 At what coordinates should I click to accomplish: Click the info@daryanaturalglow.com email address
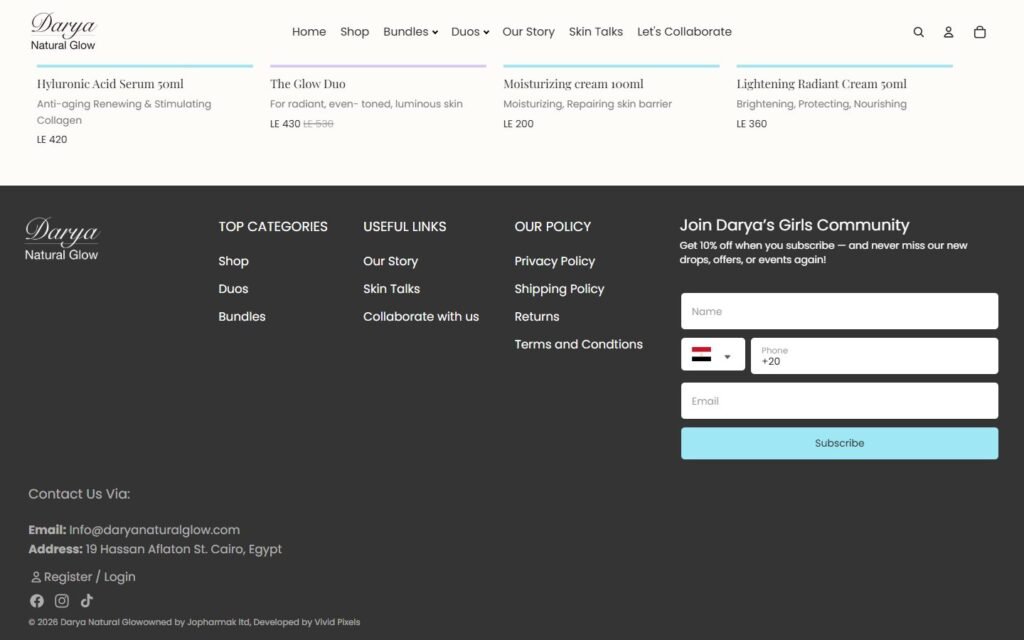154,530
